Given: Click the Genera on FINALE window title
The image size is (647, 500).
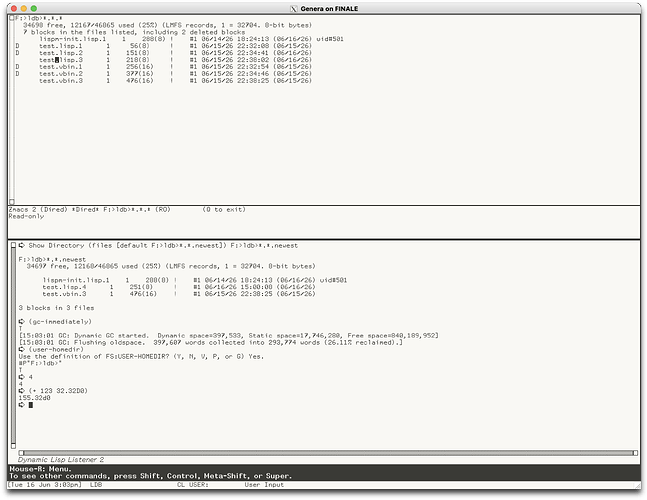Looking at the screenshot, I should (x=329, y=9).
